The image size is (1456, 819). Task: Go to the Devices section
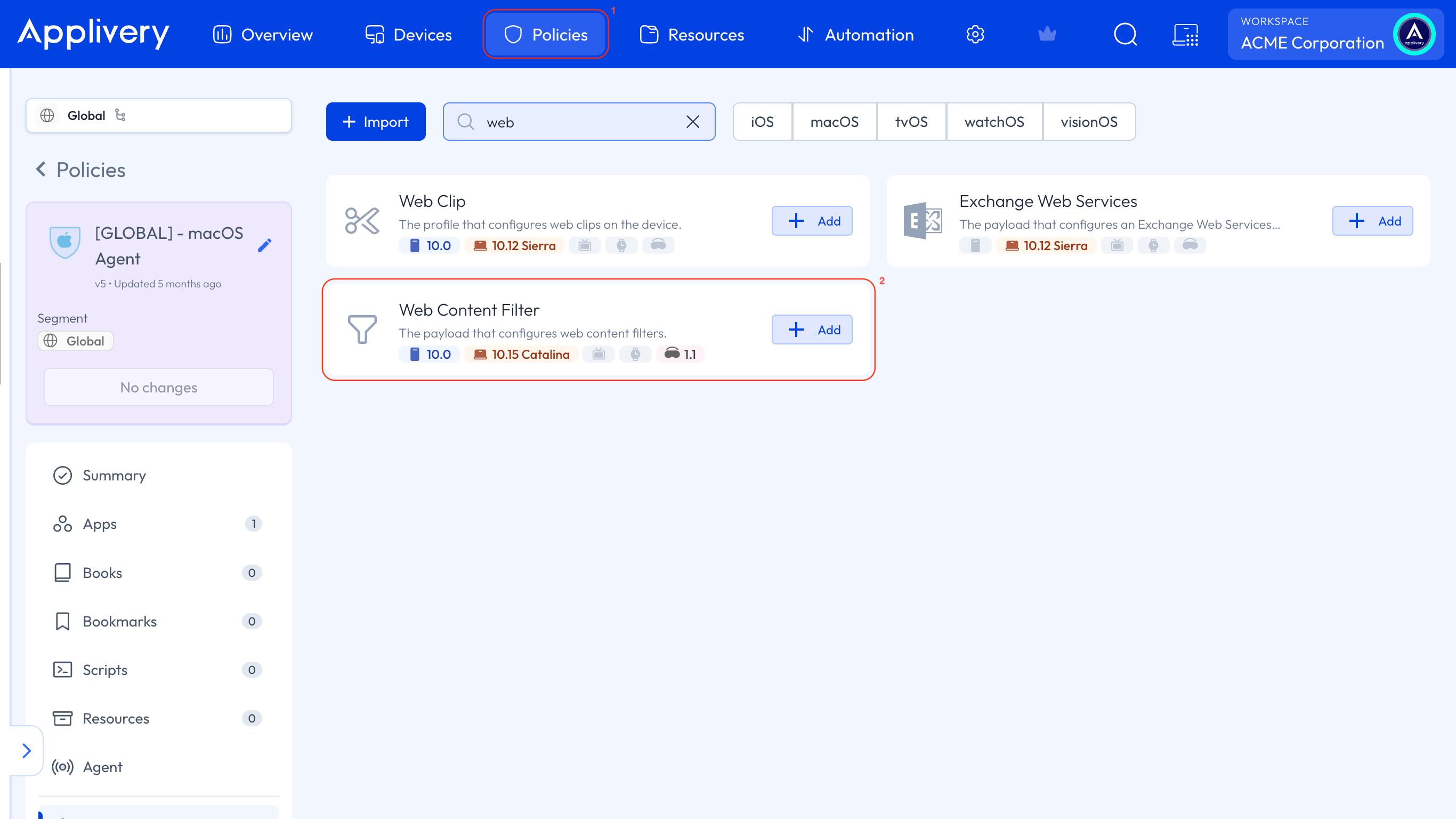(409, 35)
